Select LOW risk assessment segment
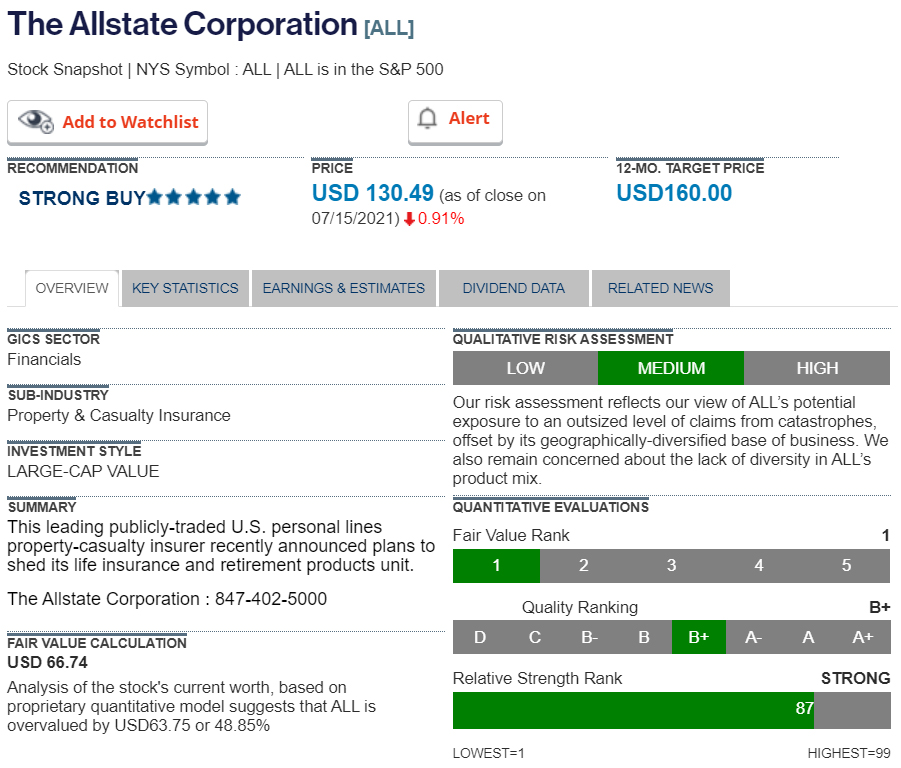 click(x=525, y=368)
